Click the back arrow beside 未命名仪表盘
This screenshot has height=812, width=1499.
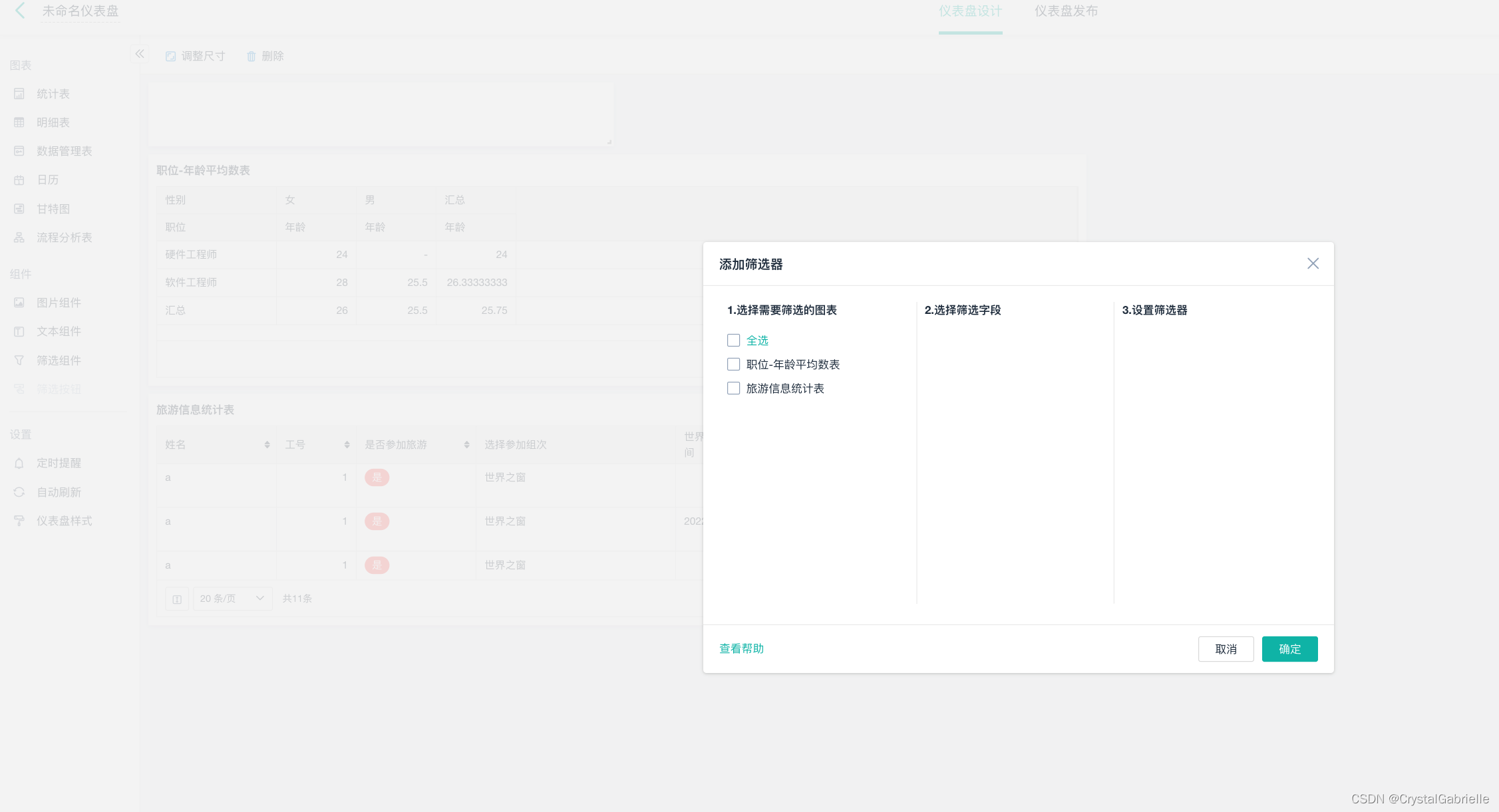point(20,11)
